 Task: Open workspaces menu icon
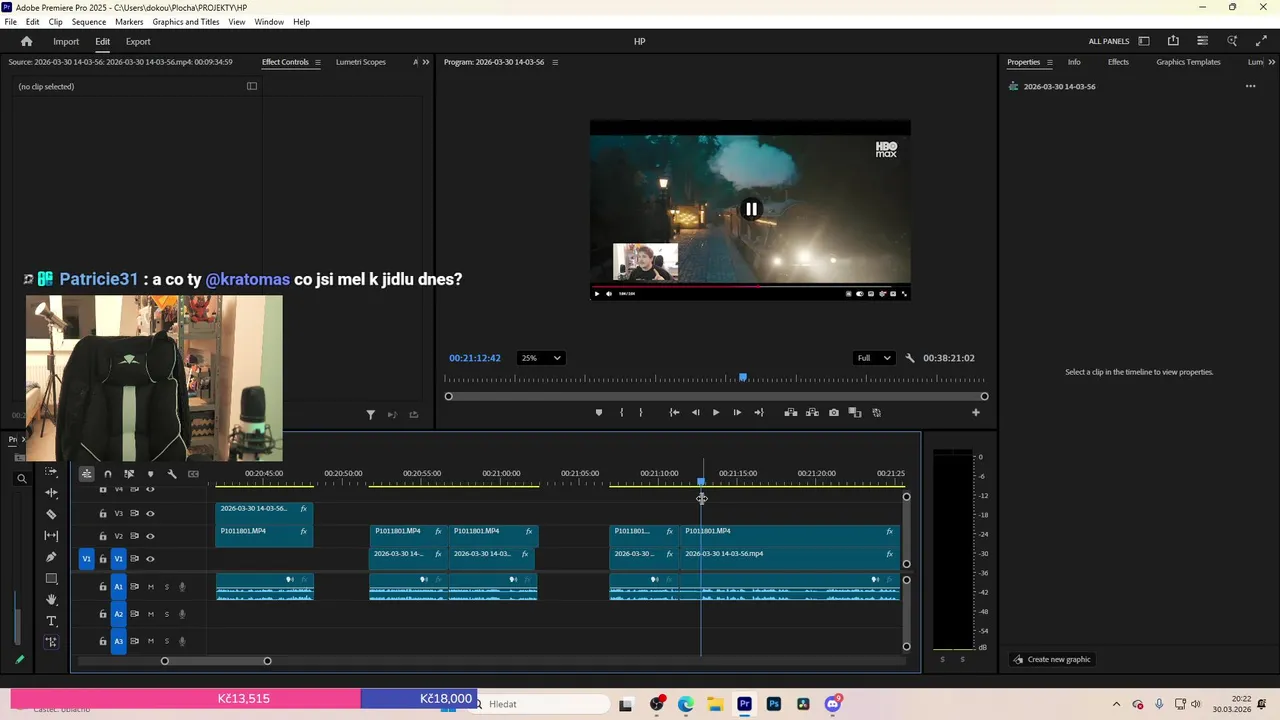click(x=1144, y=41)
